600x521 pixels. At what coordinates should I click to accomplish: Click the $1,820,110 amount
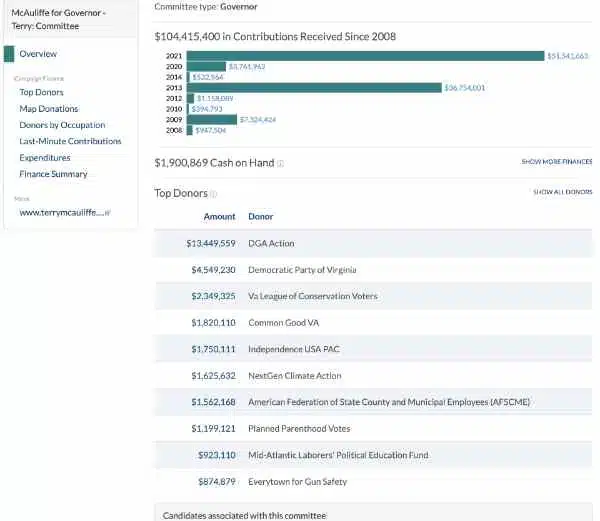214,323
